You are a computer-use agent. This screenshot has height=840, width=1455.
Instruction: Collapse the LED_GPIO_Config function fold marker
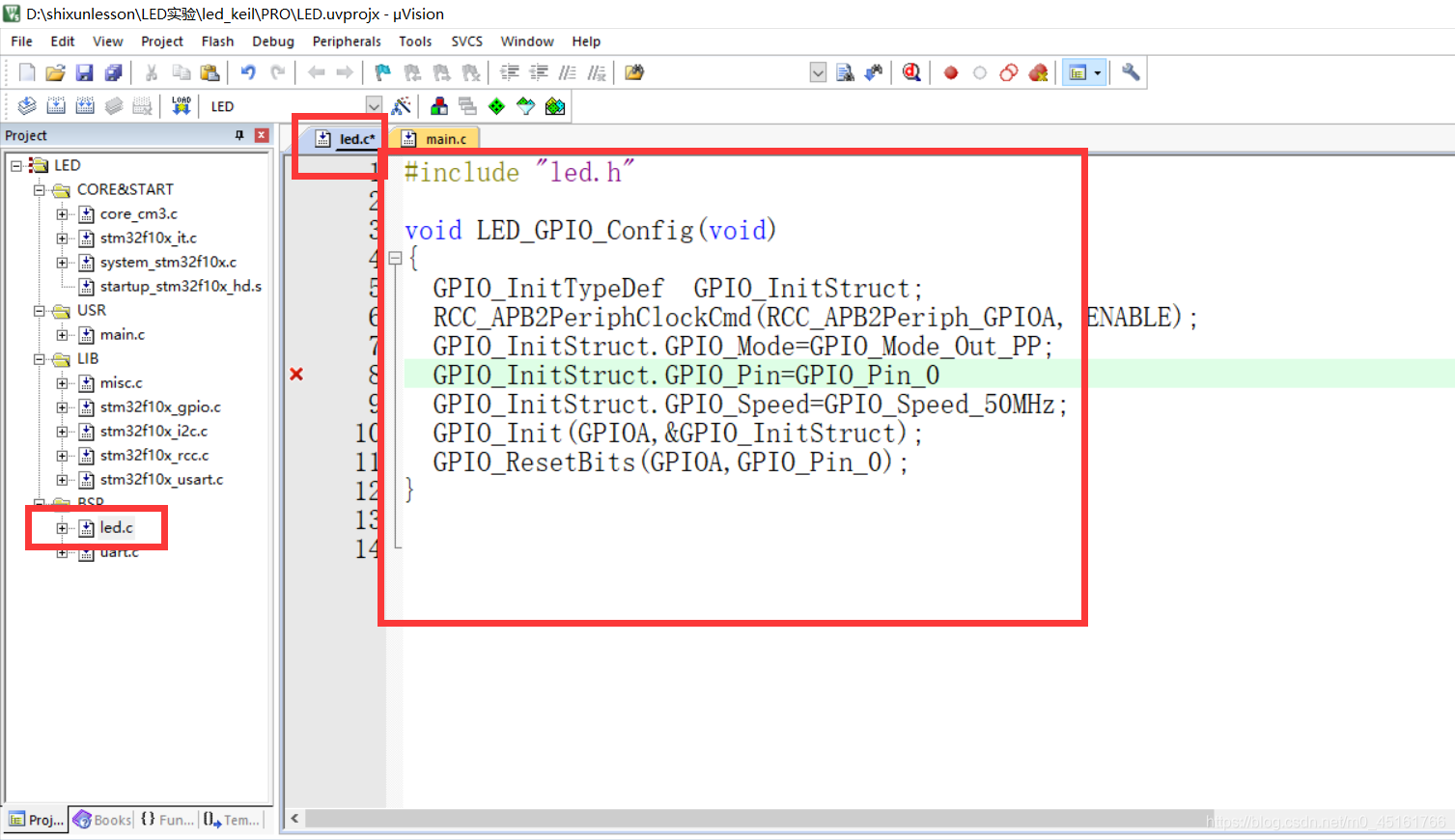pyautogui.click(x=395, y=258)
